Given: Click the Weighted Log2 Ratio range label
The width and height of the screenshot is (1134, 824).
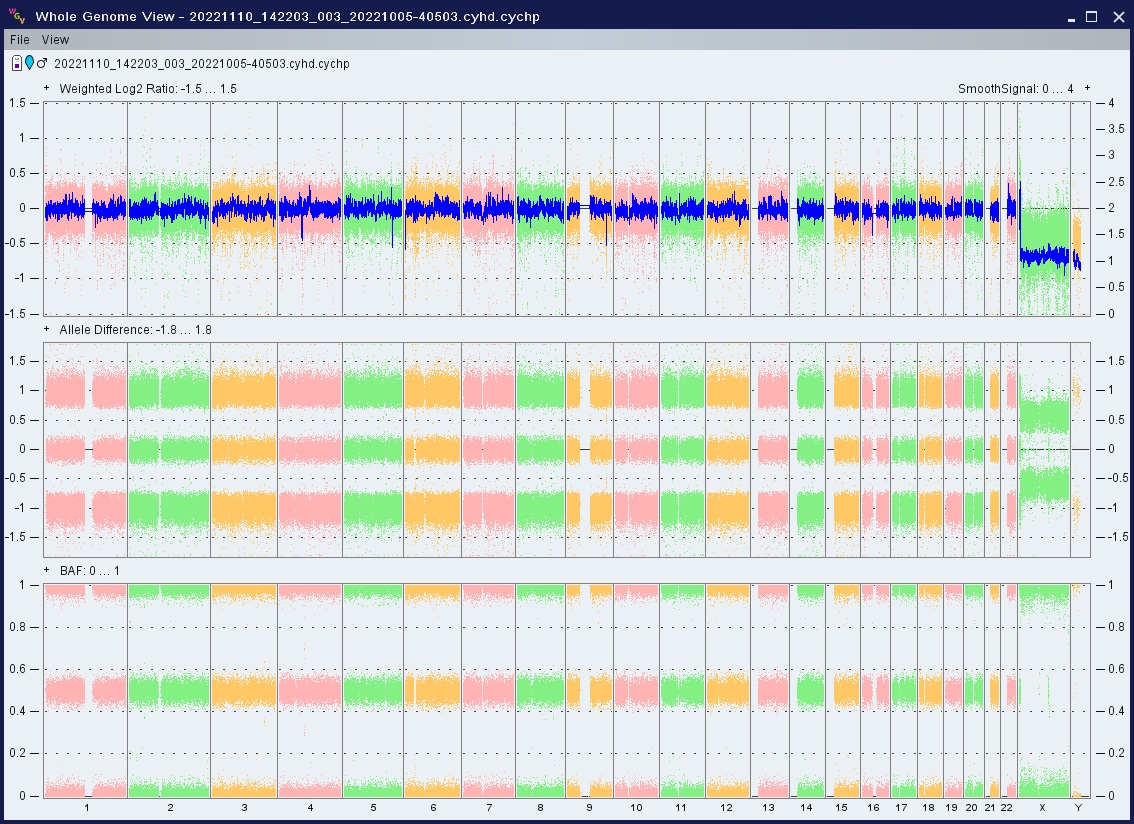Looking at the screenshot, I should click(147, 89).
